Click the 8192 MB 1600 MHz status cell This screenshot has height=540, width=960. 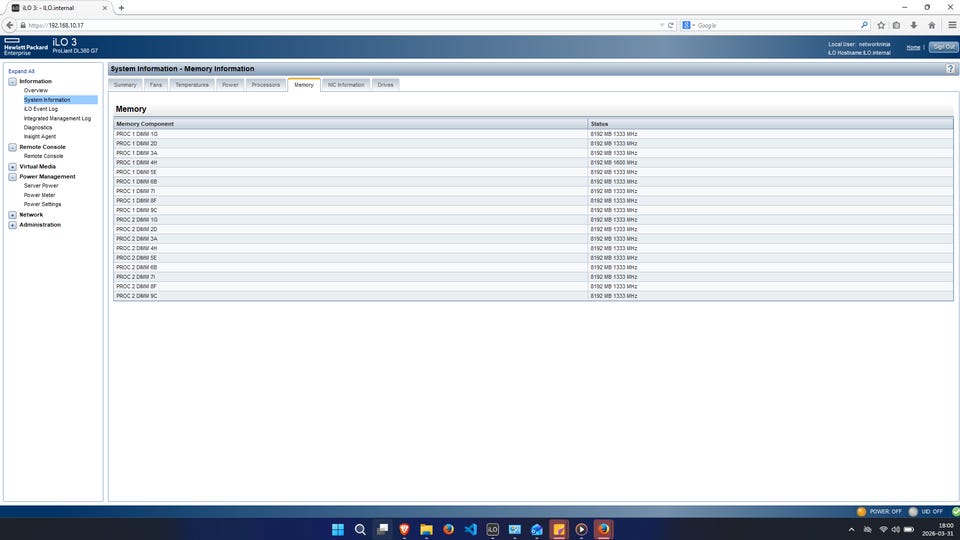[770, 163]
